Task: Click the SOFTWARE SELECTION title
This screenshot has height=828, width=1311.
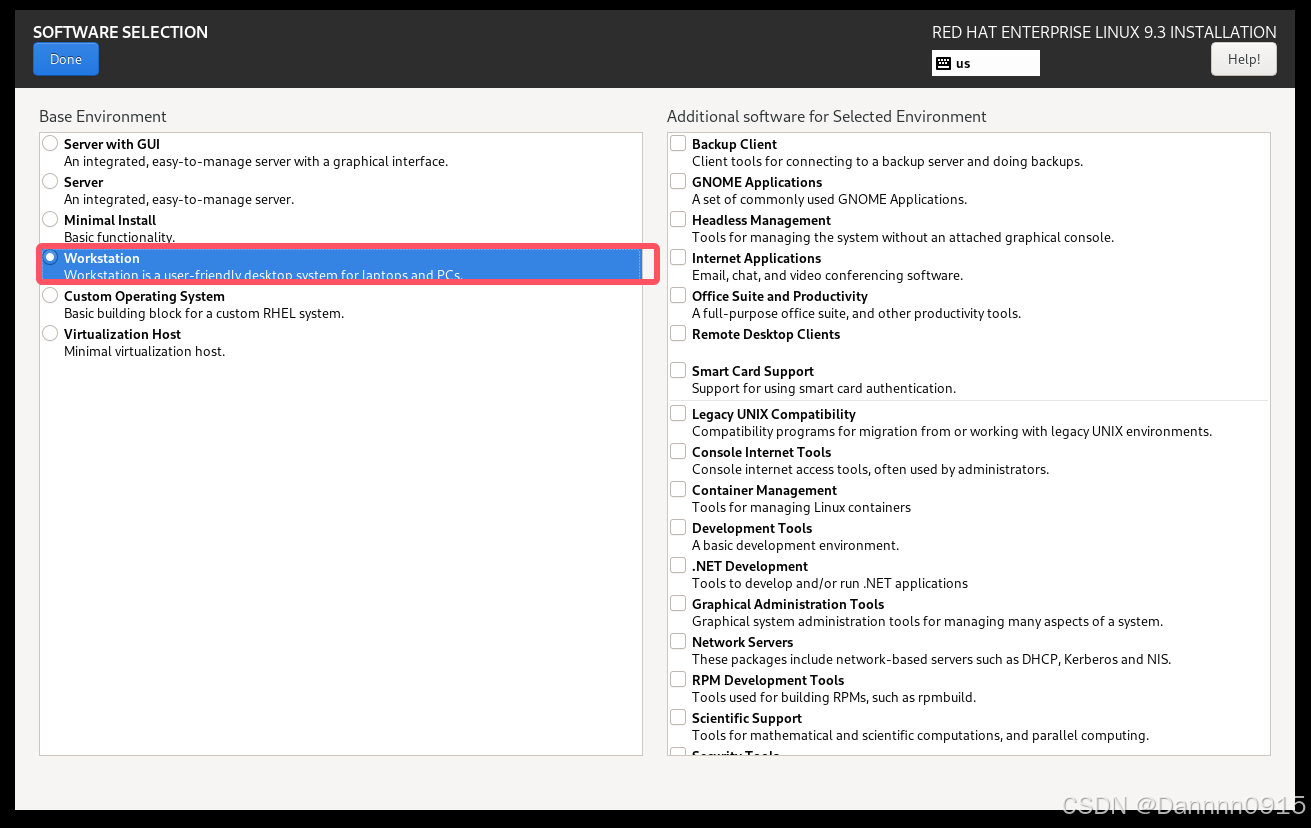Action: click(121, 32)
